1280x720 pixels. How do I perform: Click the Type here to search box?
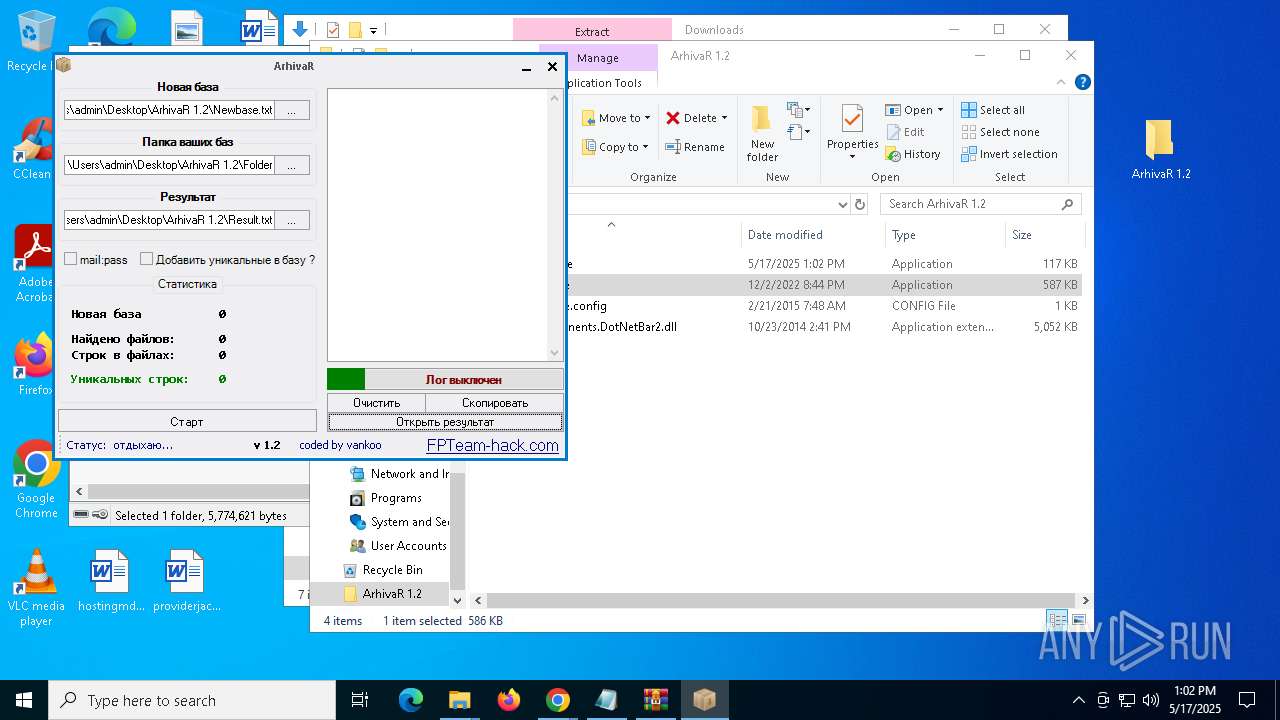click(x=192, y=700)
